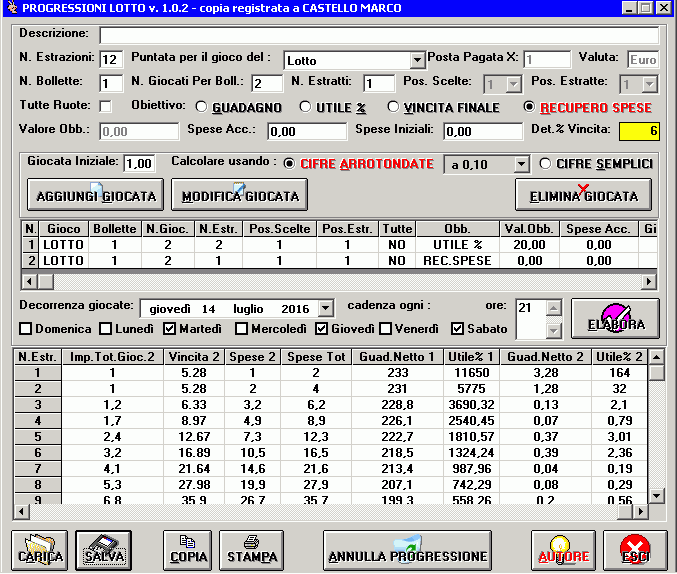
Task: Select the UTILE % radio button
Action: coord(305,106)
